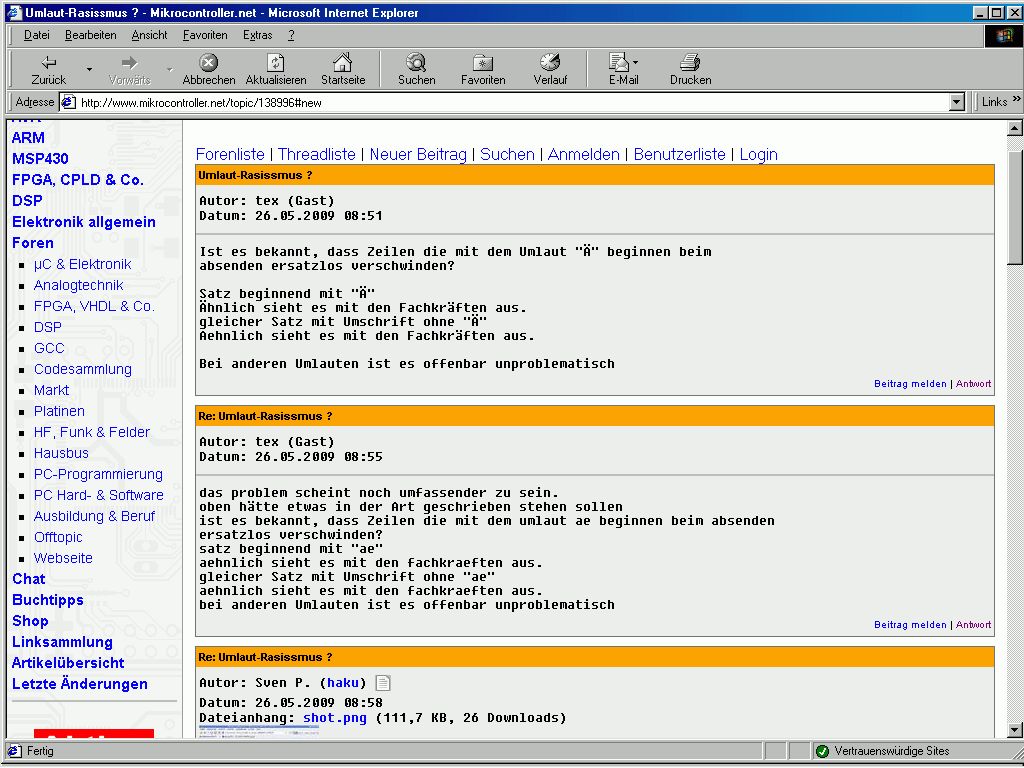Screen dimensions: 1024x768
Task: Open the Suchen search toolbar icon
Action: click(x=416, y=63)
